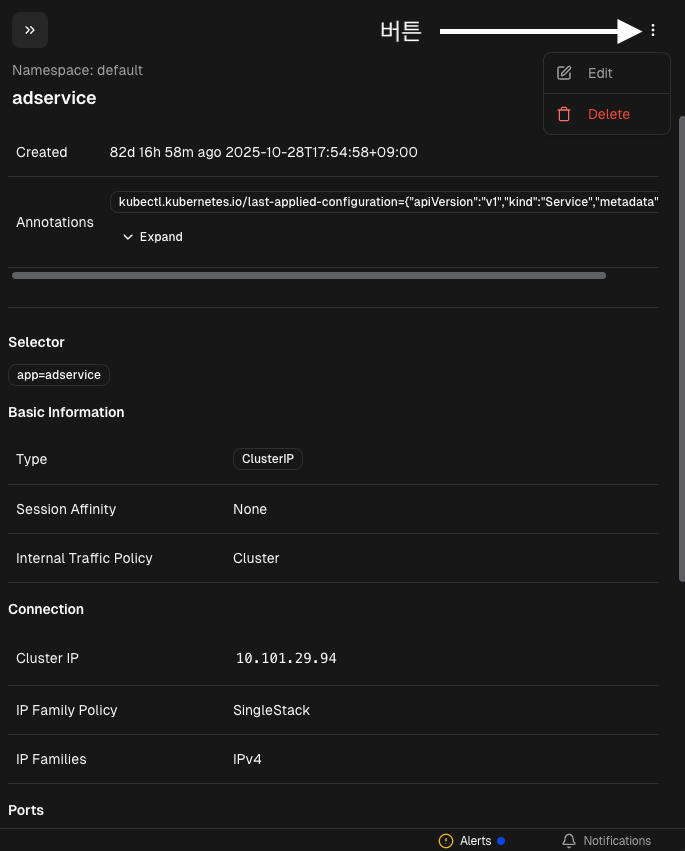Click the Notifications bell icon
Viewport: 685px width, 851px height.
(569, 841)
